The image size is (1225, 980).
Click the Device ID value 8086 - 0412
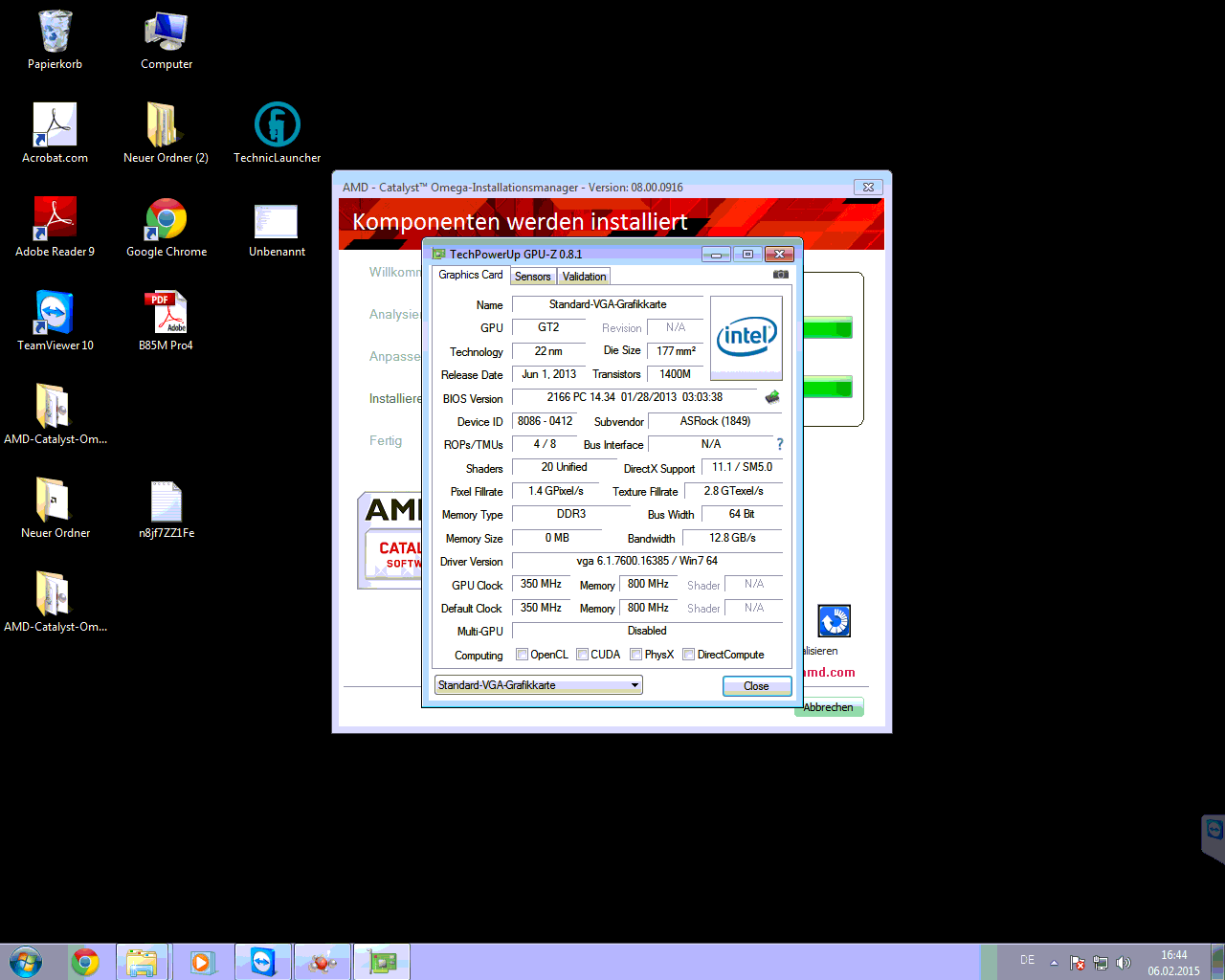[x=545, y=421]
